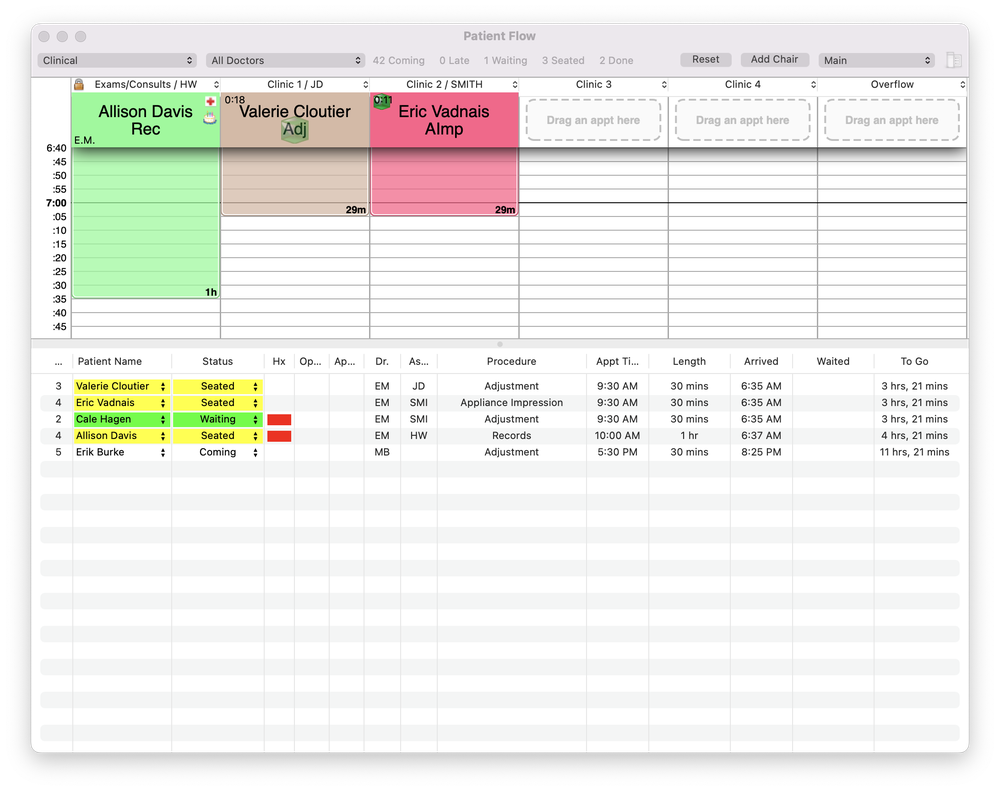Viewport: 1000px width, 791px height.
Task: Open the Clinic 3 chair dropdown
Action: click(x=664, y=84)
